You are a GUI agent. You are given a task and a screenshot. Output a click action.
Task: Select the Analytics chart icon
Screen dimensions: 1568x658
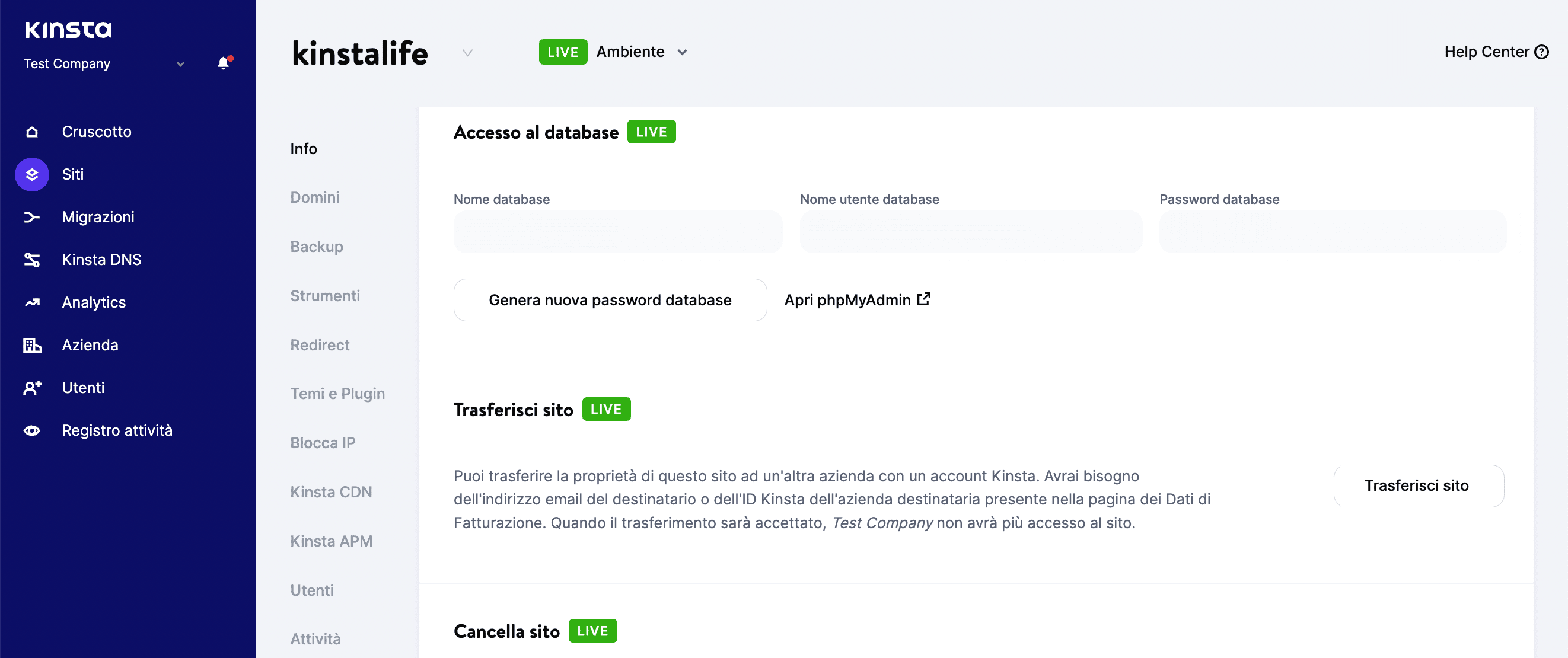tap(31, 302)
